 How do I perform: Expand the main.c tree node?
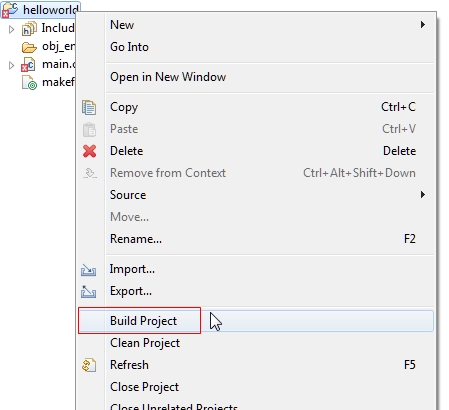click(11, 65)
